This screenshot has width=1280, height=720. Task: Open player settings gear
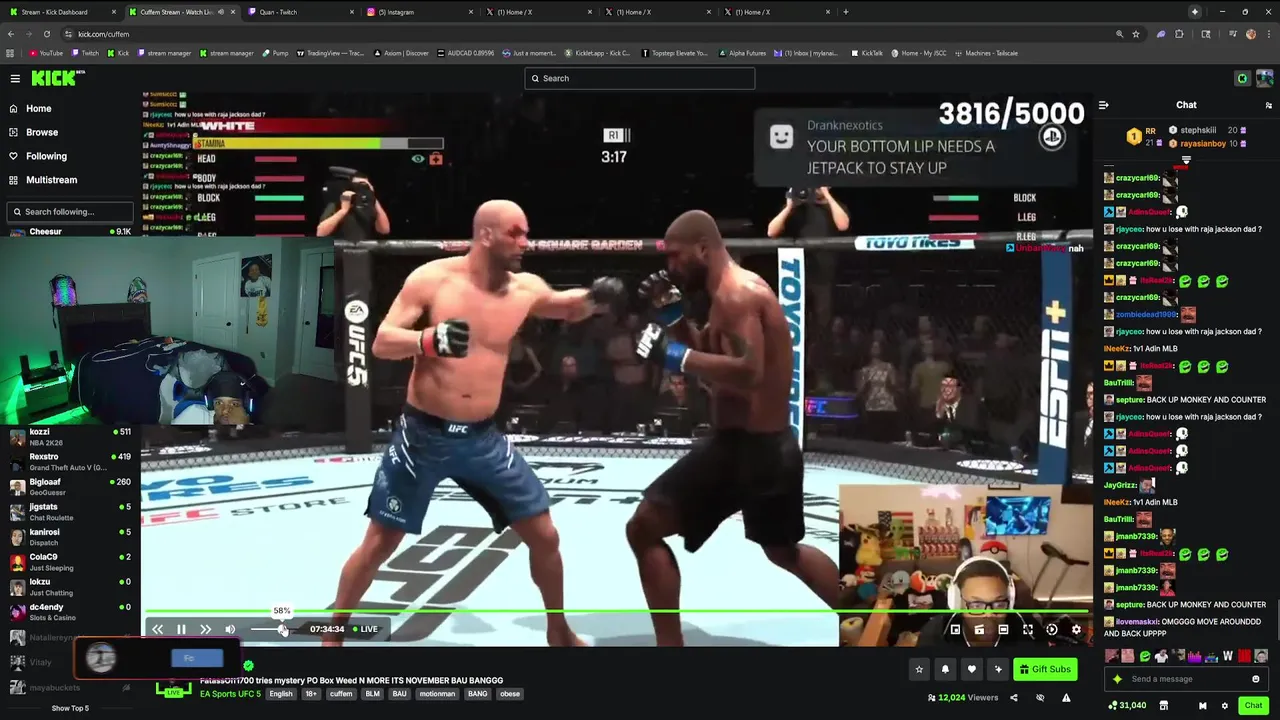click(x=1076, y=629)
